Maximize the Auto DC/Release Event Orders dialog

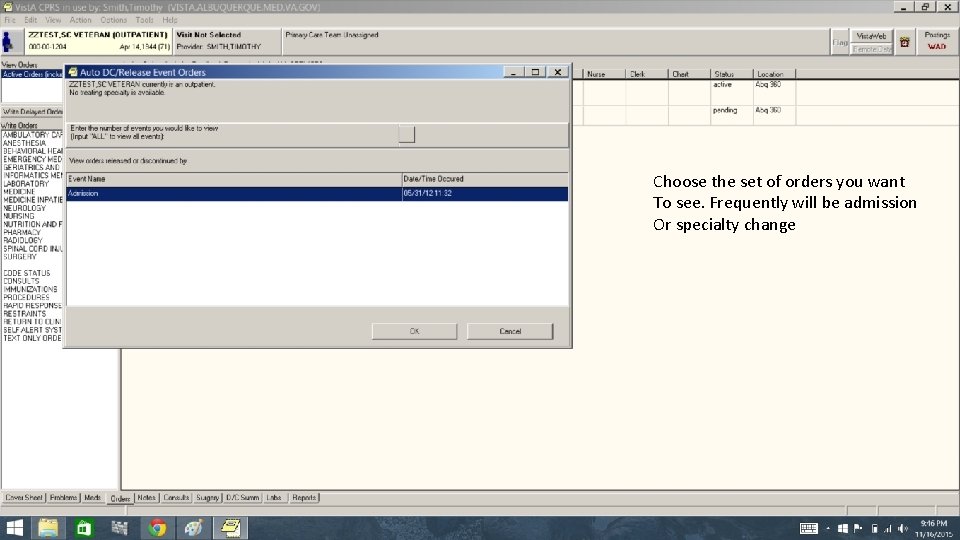click(x=535, y=72)
